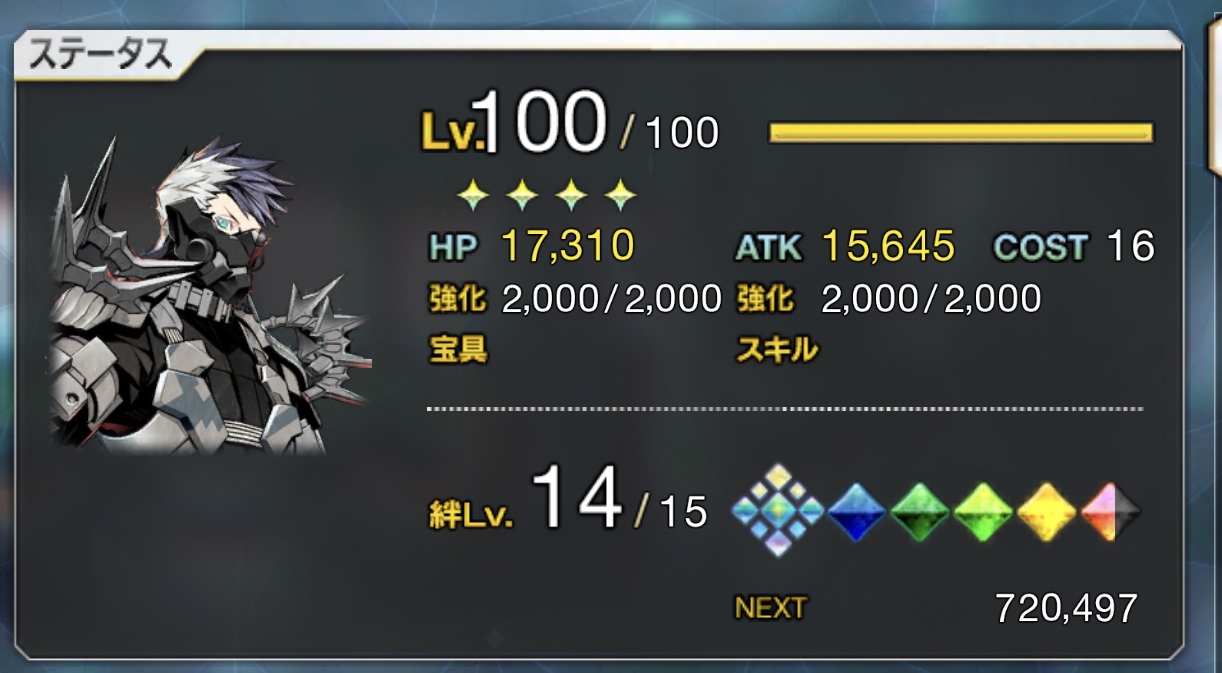Click the half-filled rainbow bond crystal

click(x=1110, y=511)
